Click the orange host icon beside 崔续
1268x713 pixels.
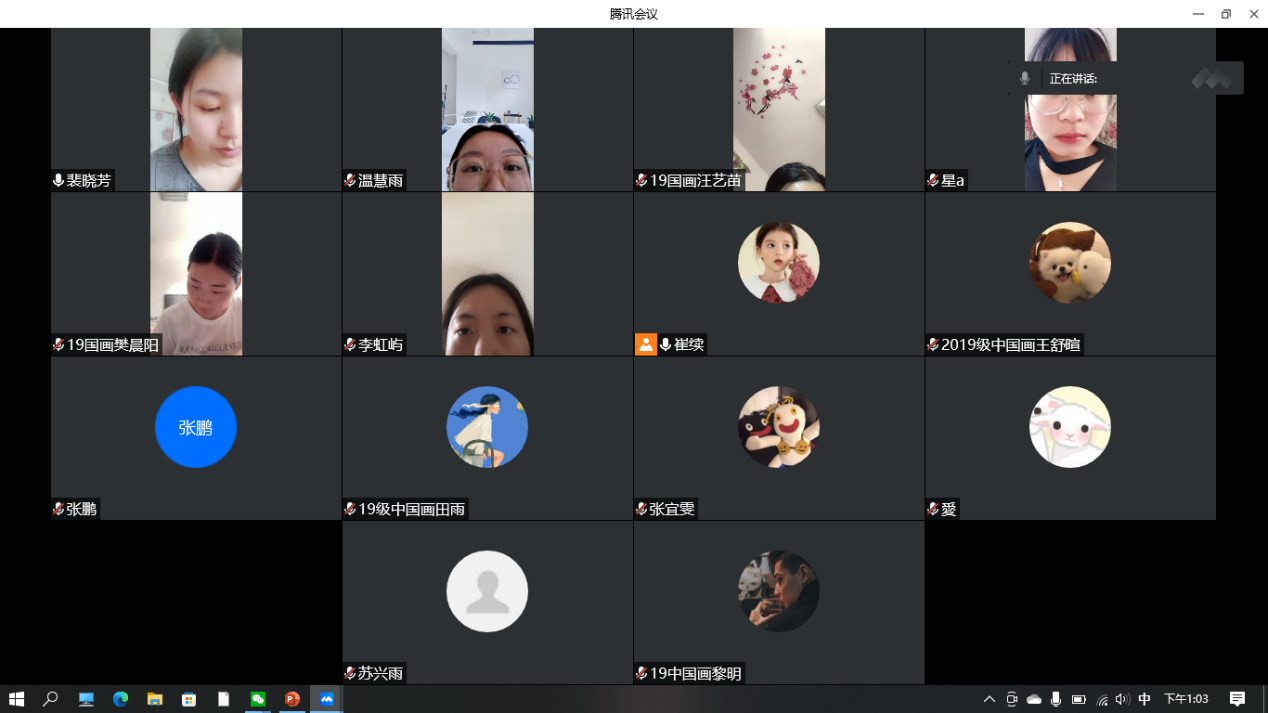[646, 344]
